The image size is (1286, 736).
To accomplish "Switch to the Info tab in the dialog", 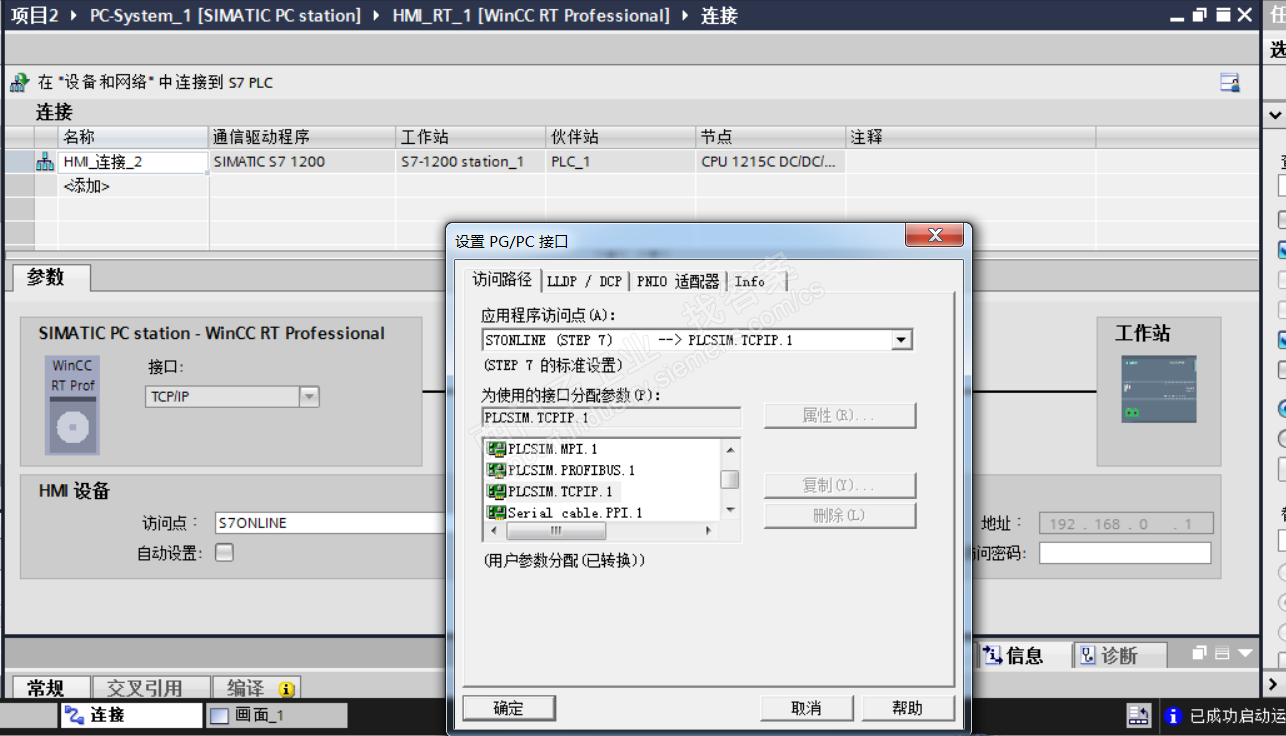I will pyautogui.click(x=750, y=281).
